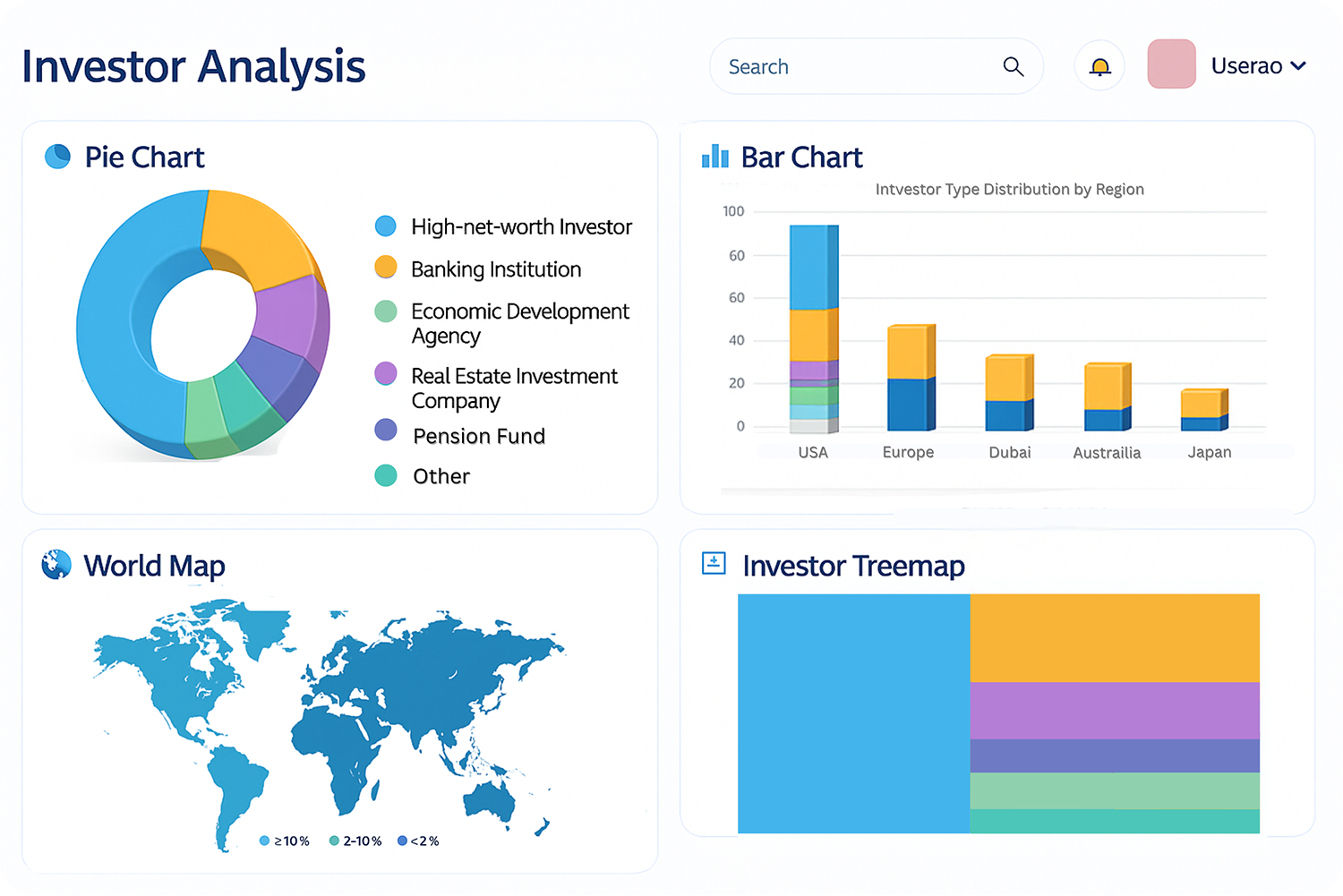Open the Investor Treemap panel title
Viewport: 1343px width, 896px height.
click(853, 565)
